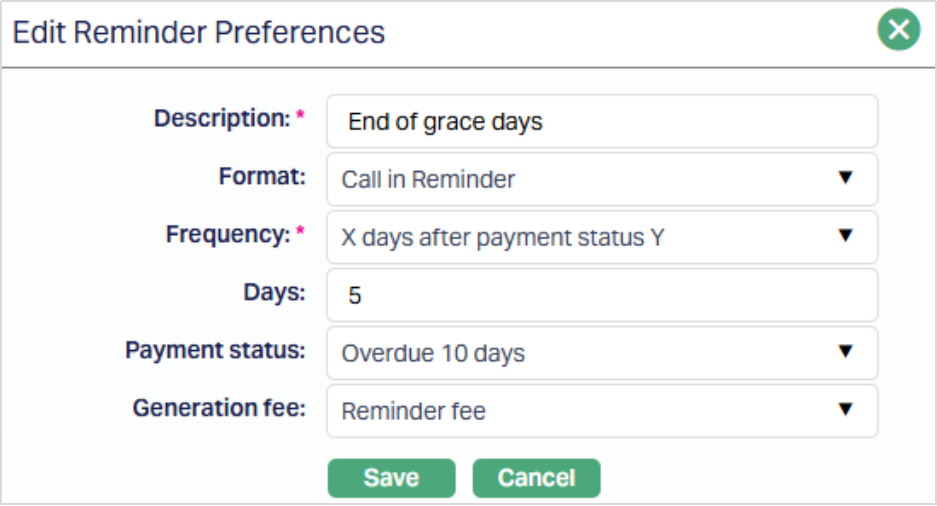This screenshot has height=506, width=937.
Task: Click the arrow icon on Frequency dropdown
Action: click(845, 236)
